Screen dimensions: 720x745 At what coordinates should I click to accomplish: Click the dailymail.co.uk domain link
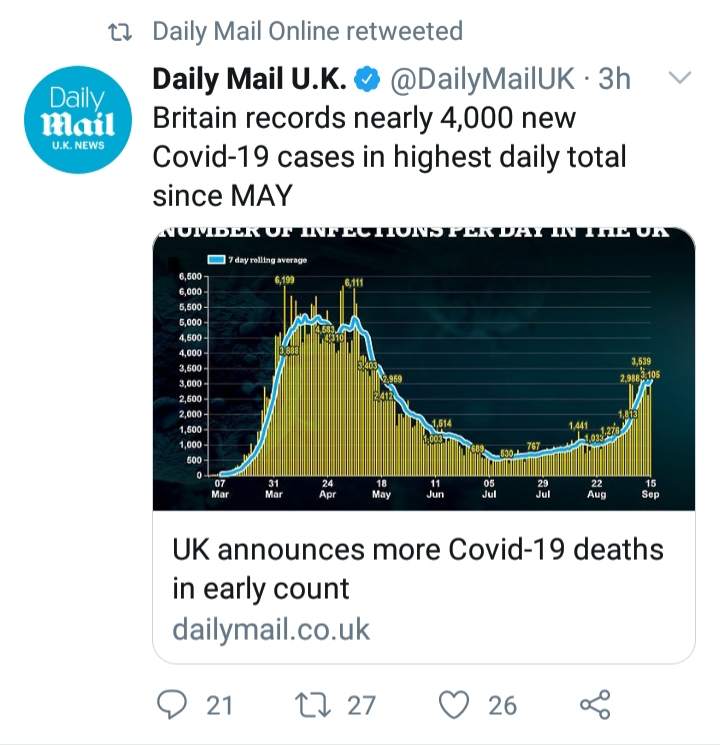(x=271, y=630)
